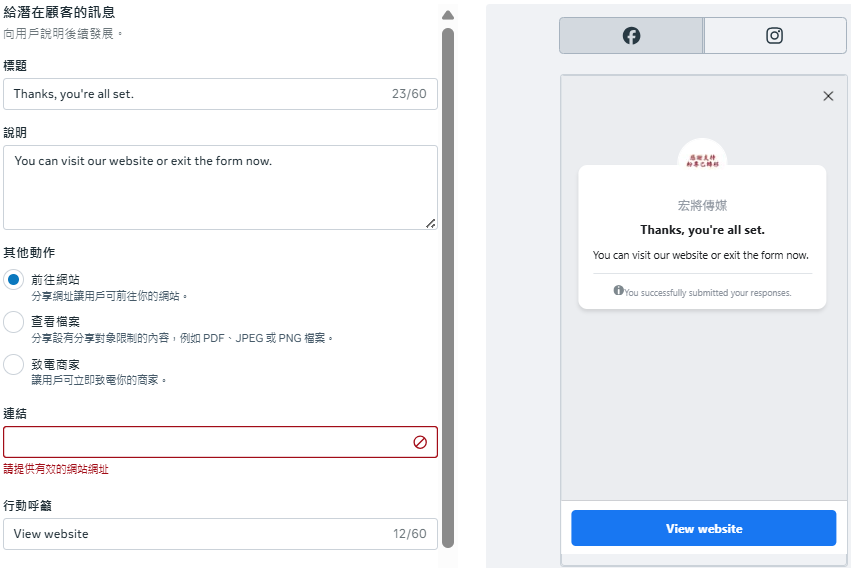
Task: Click the 請提供有效的網站網址 error message
Action: tap(56, 469)
